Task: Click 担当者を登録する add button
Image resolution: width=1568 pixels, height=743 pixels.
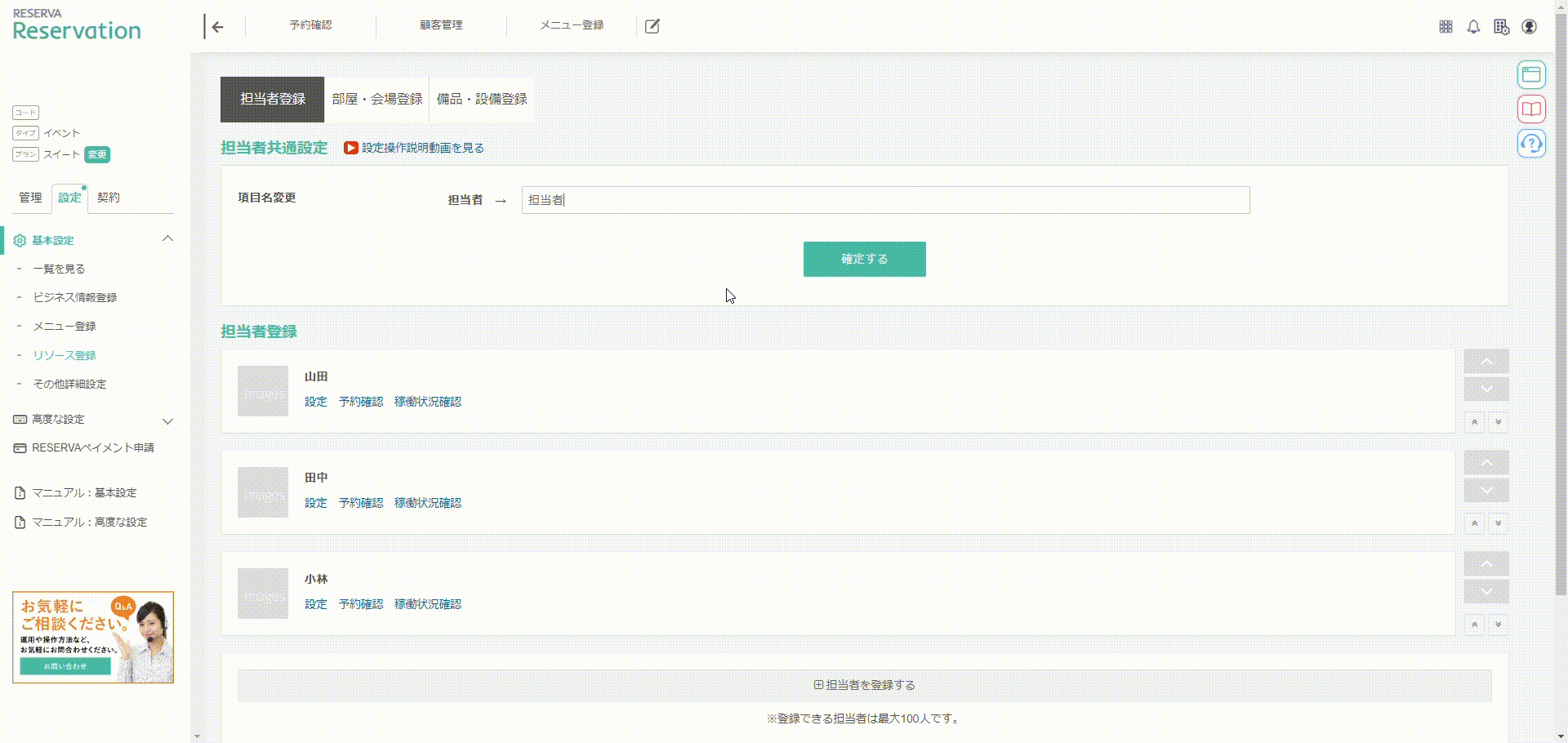Action: tap(864, 685)
